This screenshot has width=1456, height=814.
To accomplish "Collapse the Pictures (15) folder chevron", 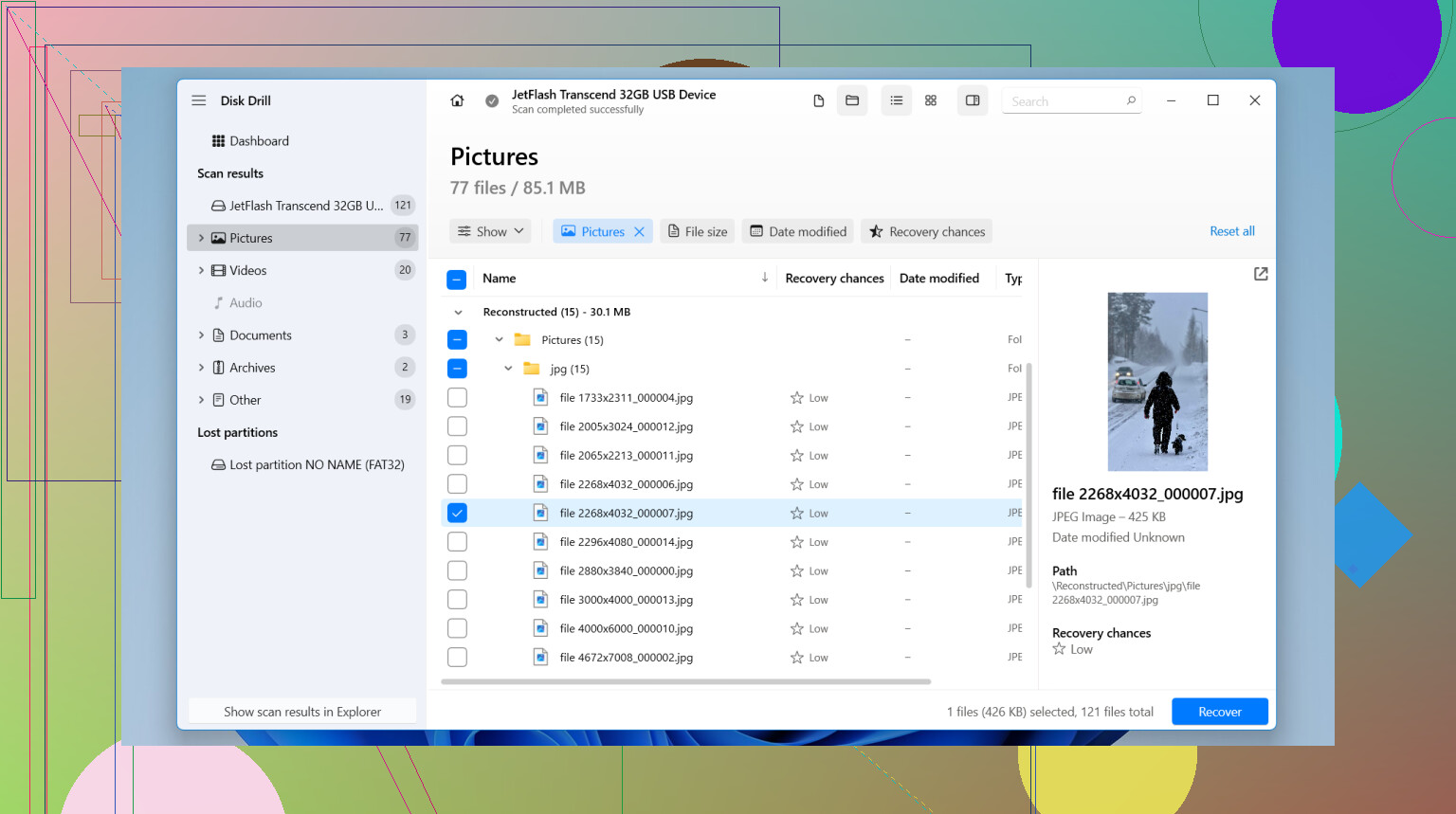I will 500,339.
